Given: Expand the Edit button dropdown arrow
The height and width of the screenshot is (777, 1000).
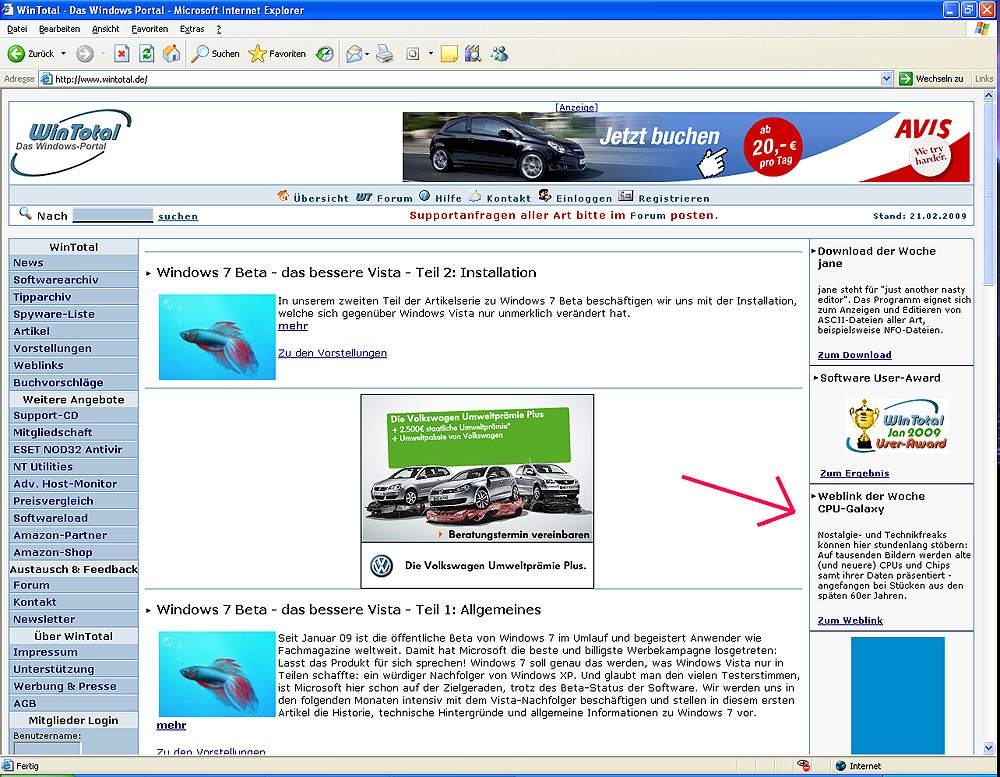Looking at the screenshot, I should [x=430, y=54].
